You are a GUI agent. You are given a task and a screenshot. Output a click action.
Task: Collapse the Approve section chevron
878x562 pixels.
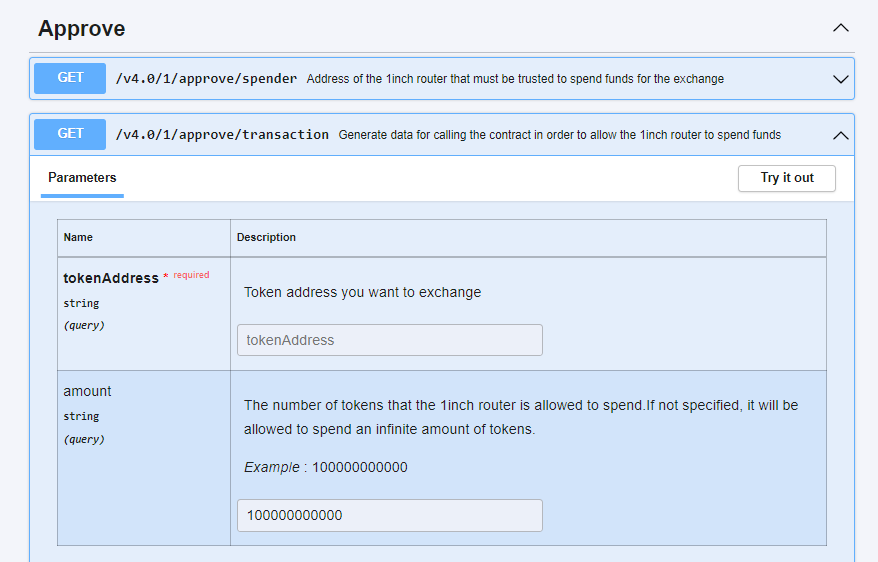[840, 28]
